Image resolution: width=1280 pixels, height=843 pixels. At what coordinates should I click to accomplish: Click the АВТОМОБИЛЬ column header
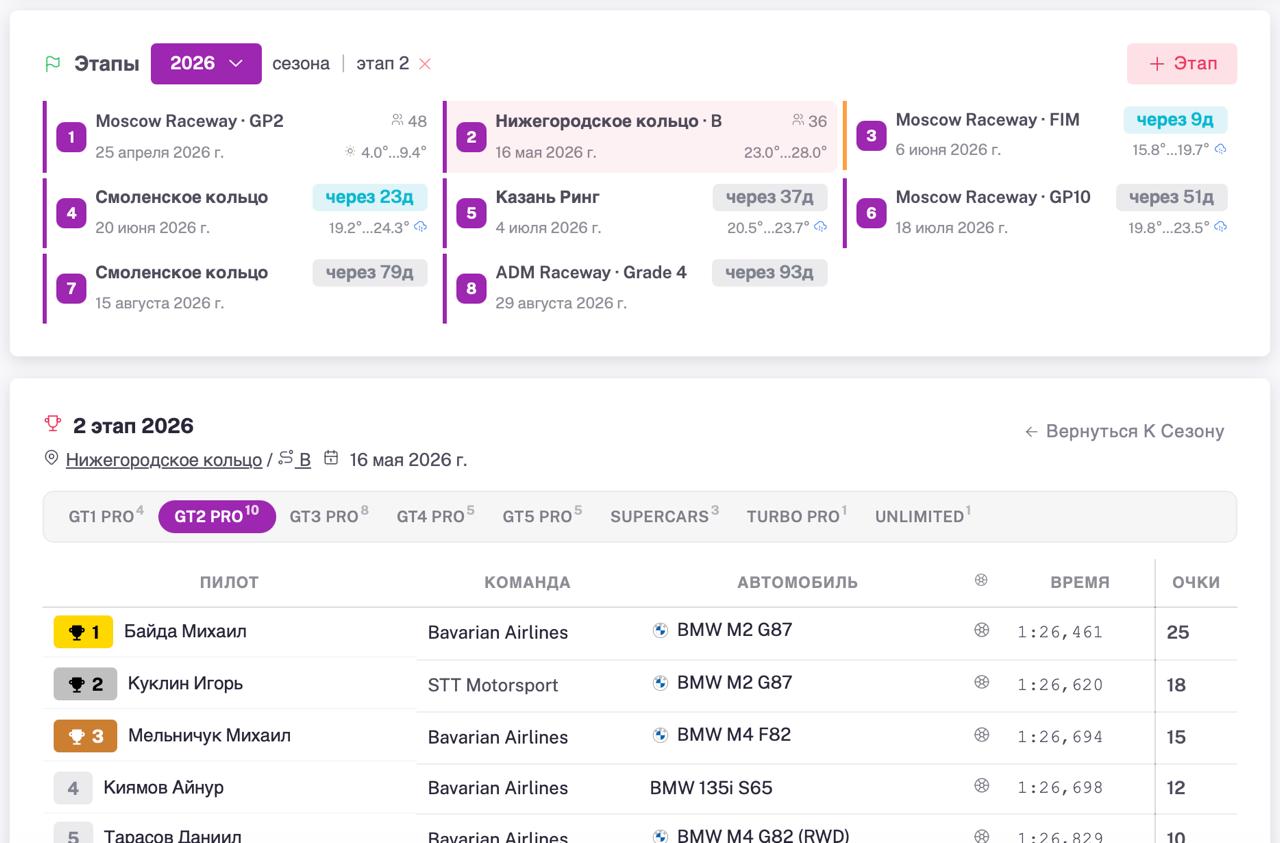click(x=797, y=582)
